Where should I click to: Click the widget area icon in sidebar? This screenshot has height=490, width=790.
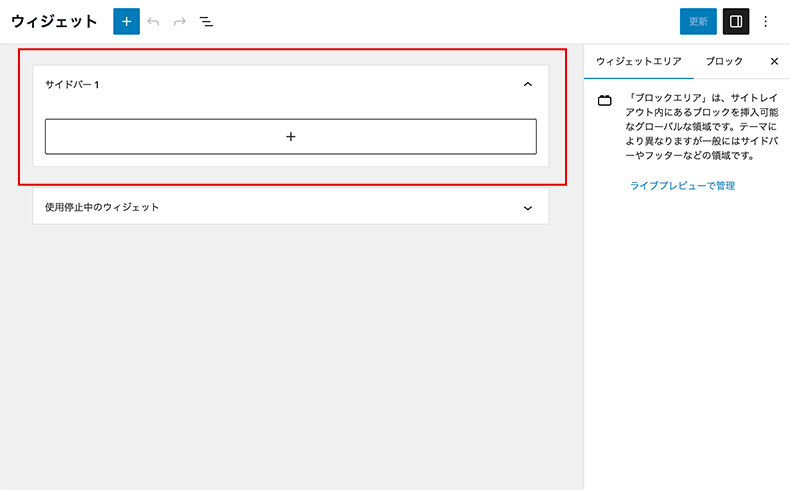click(605, 101)
